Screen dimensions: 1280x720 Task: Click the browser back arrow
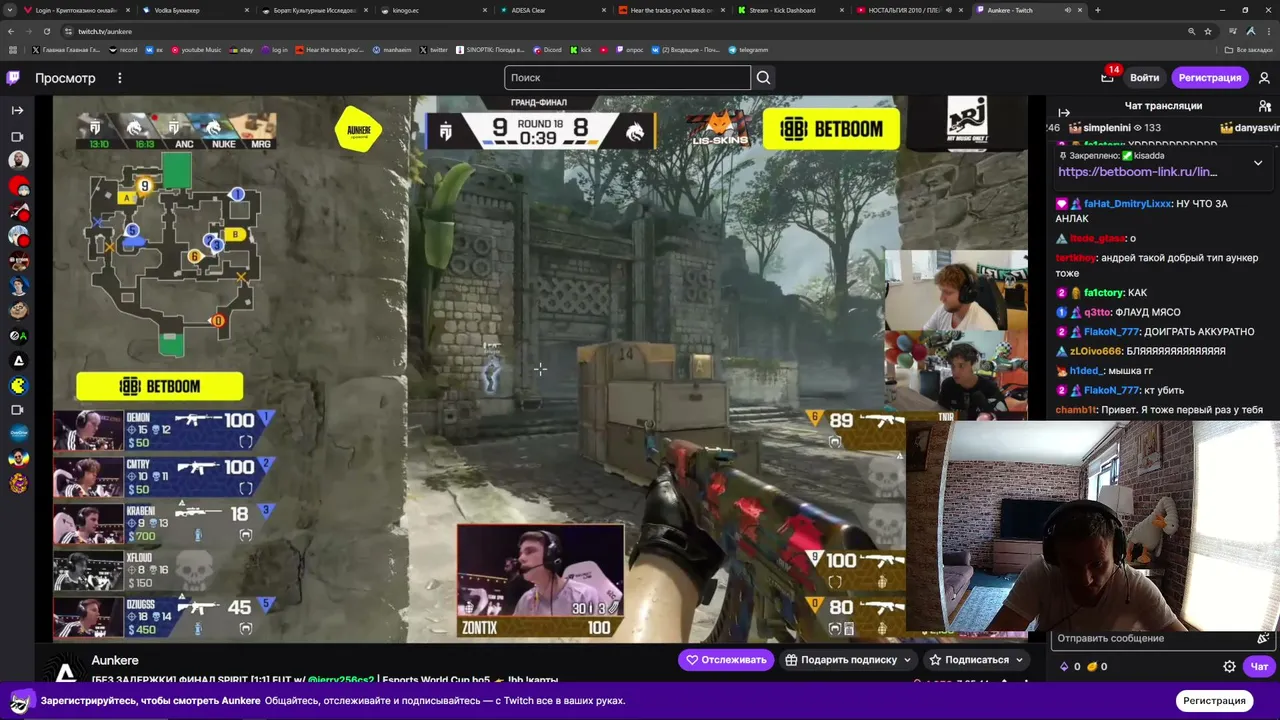(x=12, y=31)
